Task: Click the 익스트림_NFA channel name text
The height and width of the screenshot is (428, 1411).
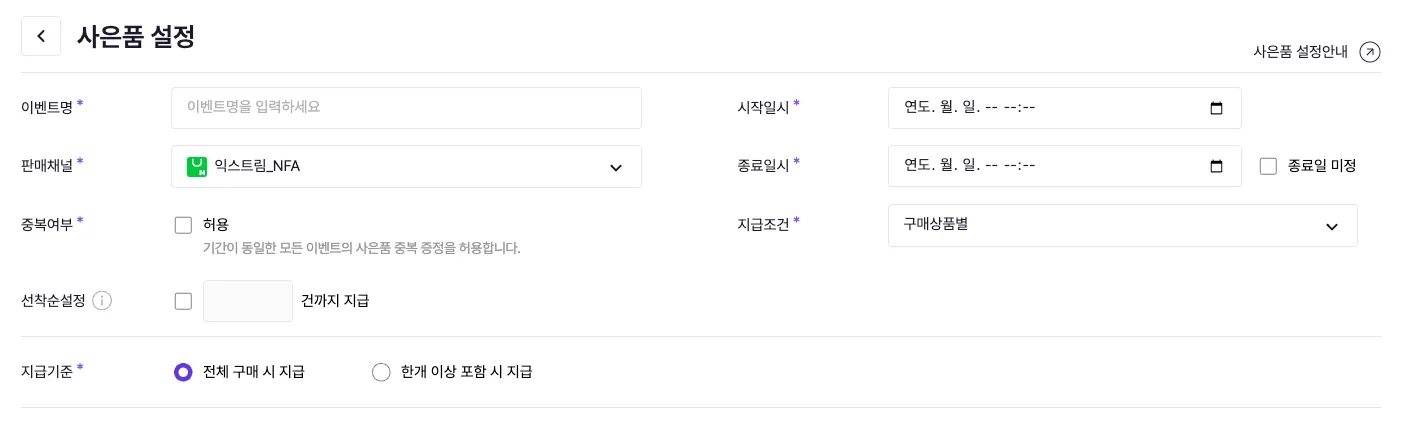Action: 257,166
